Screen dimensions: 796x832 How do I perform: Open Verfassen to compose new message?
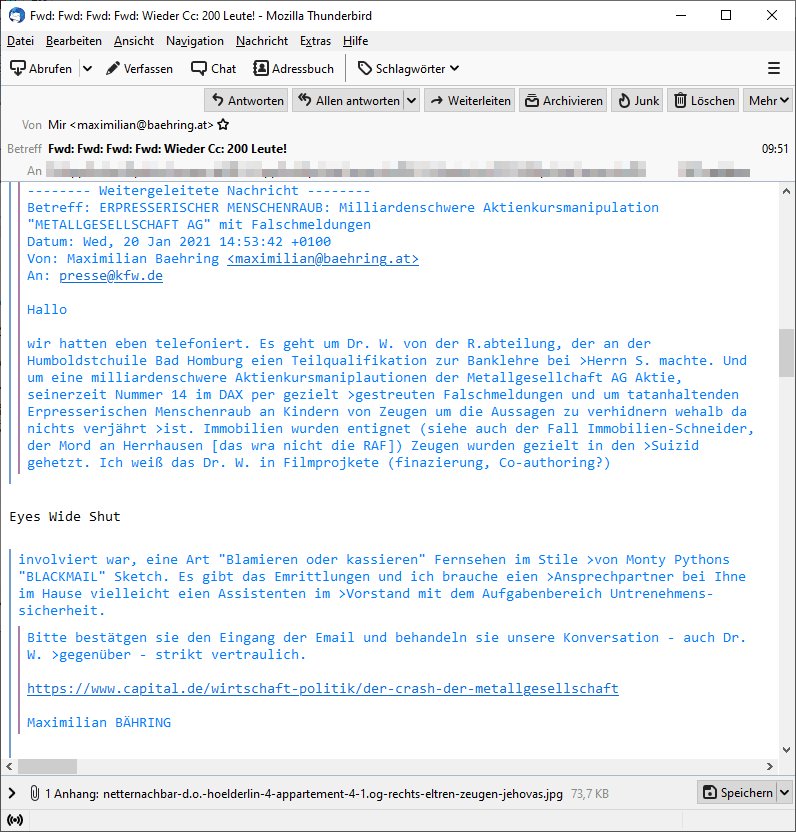coord(140,68)
